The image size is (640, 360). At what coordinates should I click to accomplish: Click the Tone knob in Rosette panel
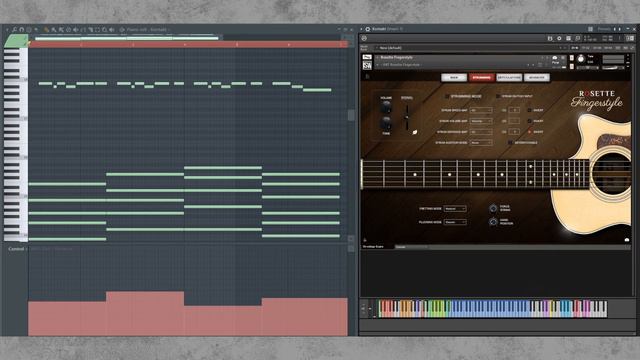tap(386, 123)
